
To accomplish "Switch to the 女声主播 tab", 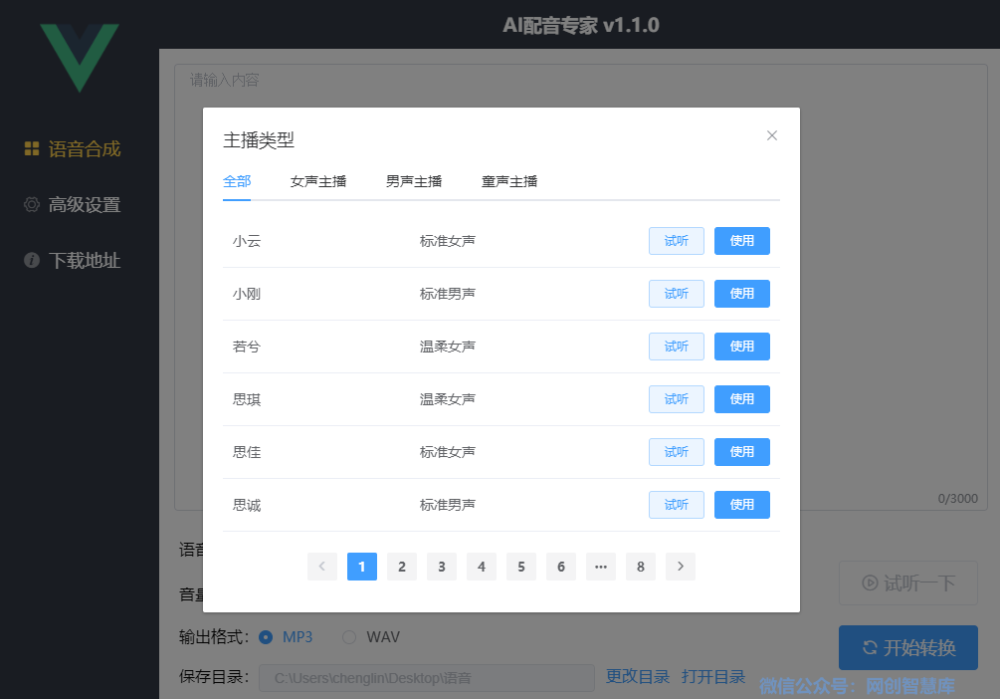I will (x=318, y=181).
